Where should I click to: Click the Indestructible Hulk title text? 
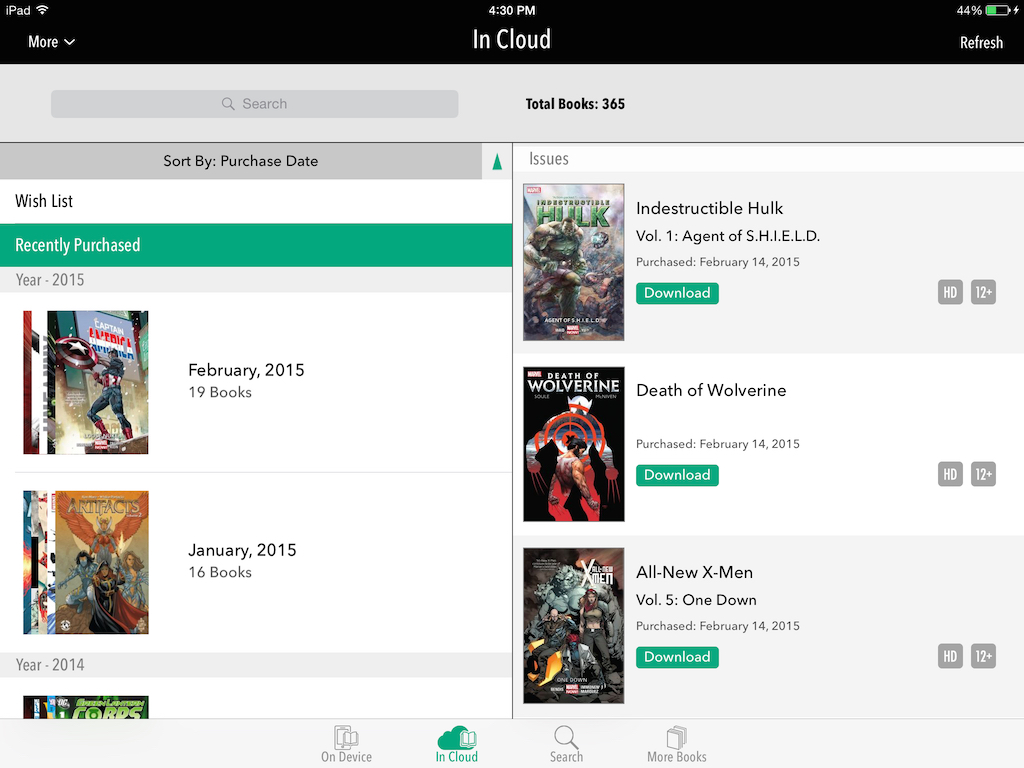pos(709,208)
